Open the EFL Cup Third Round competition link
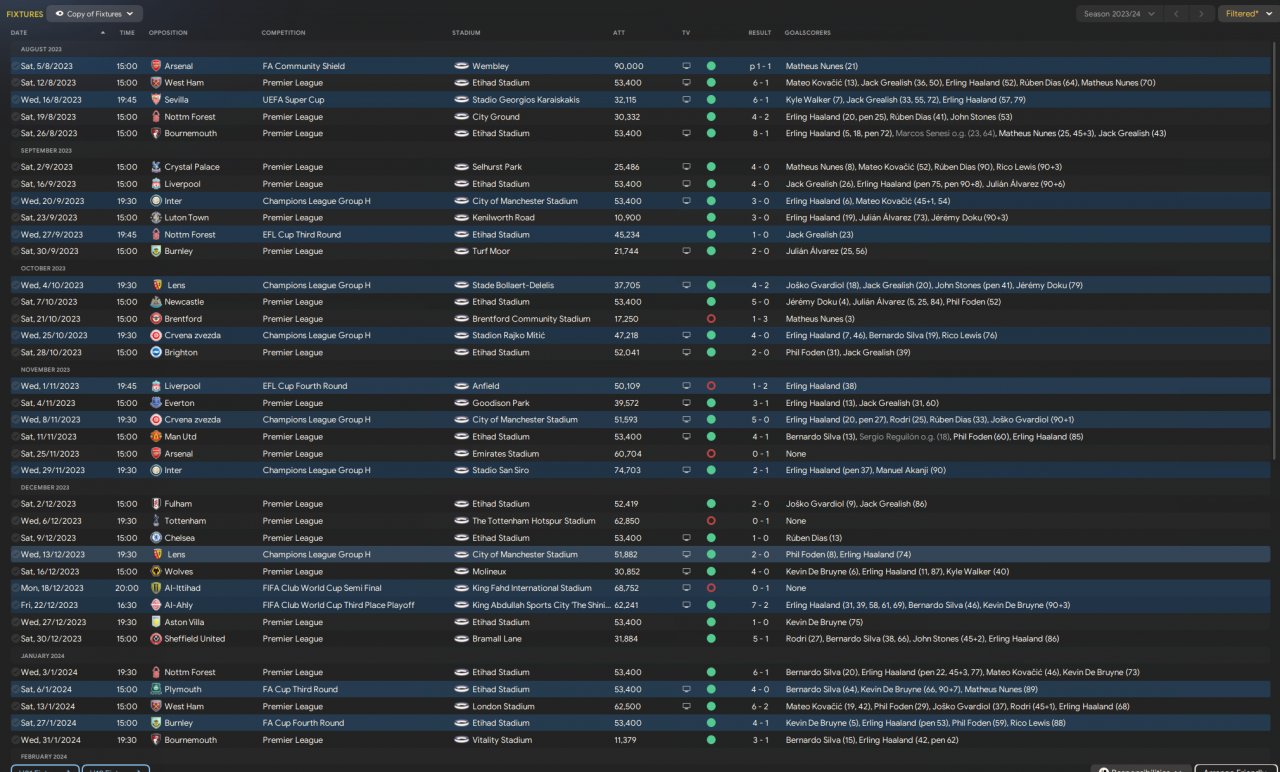The height and width of the screenshot is (772, 1280). [x=302, y=235]
